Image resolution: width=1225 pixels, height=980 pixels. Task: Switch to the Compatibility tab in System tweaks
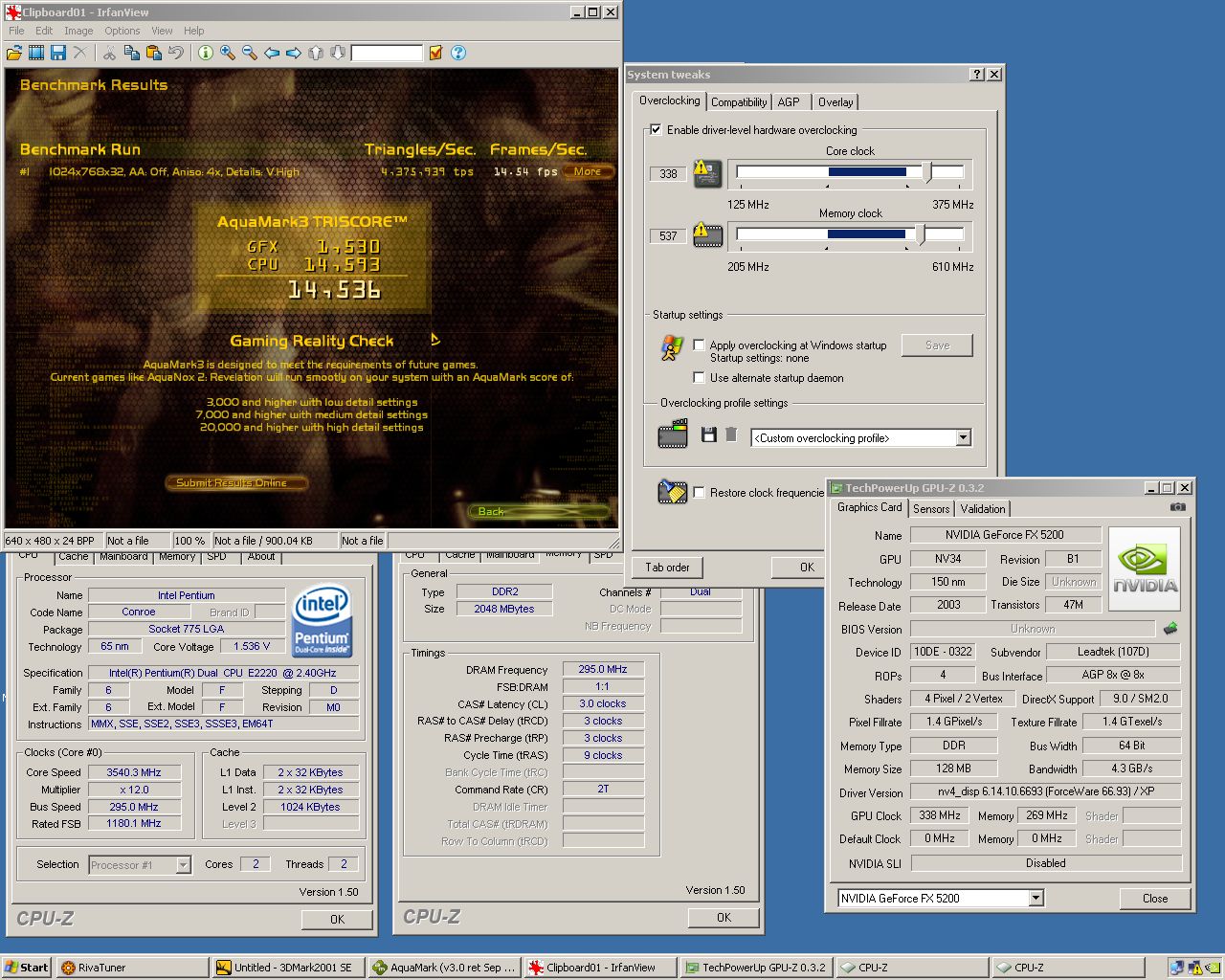tap(739, 102)
